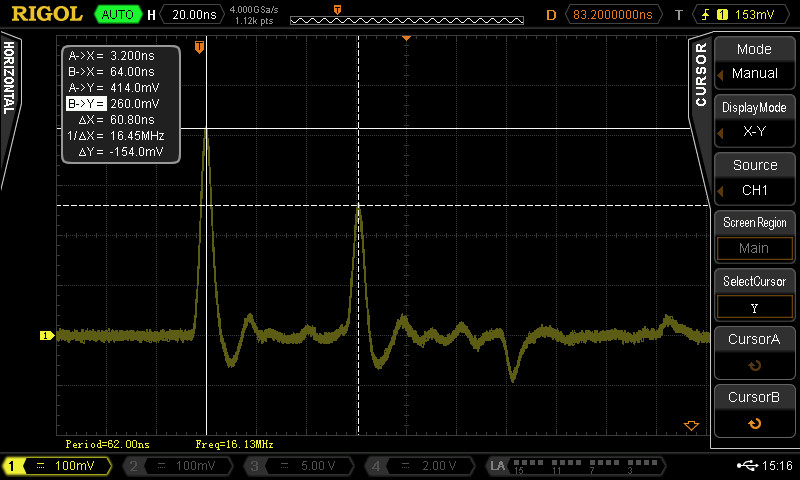Image resolution: width=800 pixels, height=480 pixels.
Task: Click the 4.000GSa/s sample rate readout
Action: tap(254, 10)
